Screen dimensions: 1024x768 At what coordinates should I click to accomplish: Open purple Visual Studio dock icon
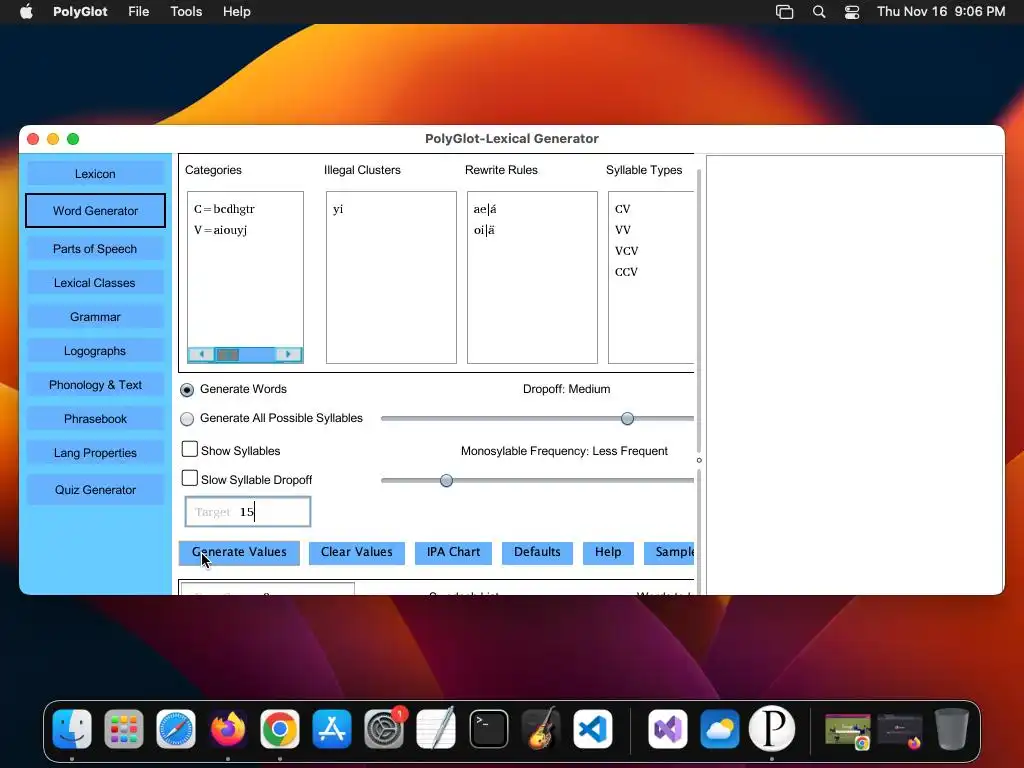click(667, 729)
